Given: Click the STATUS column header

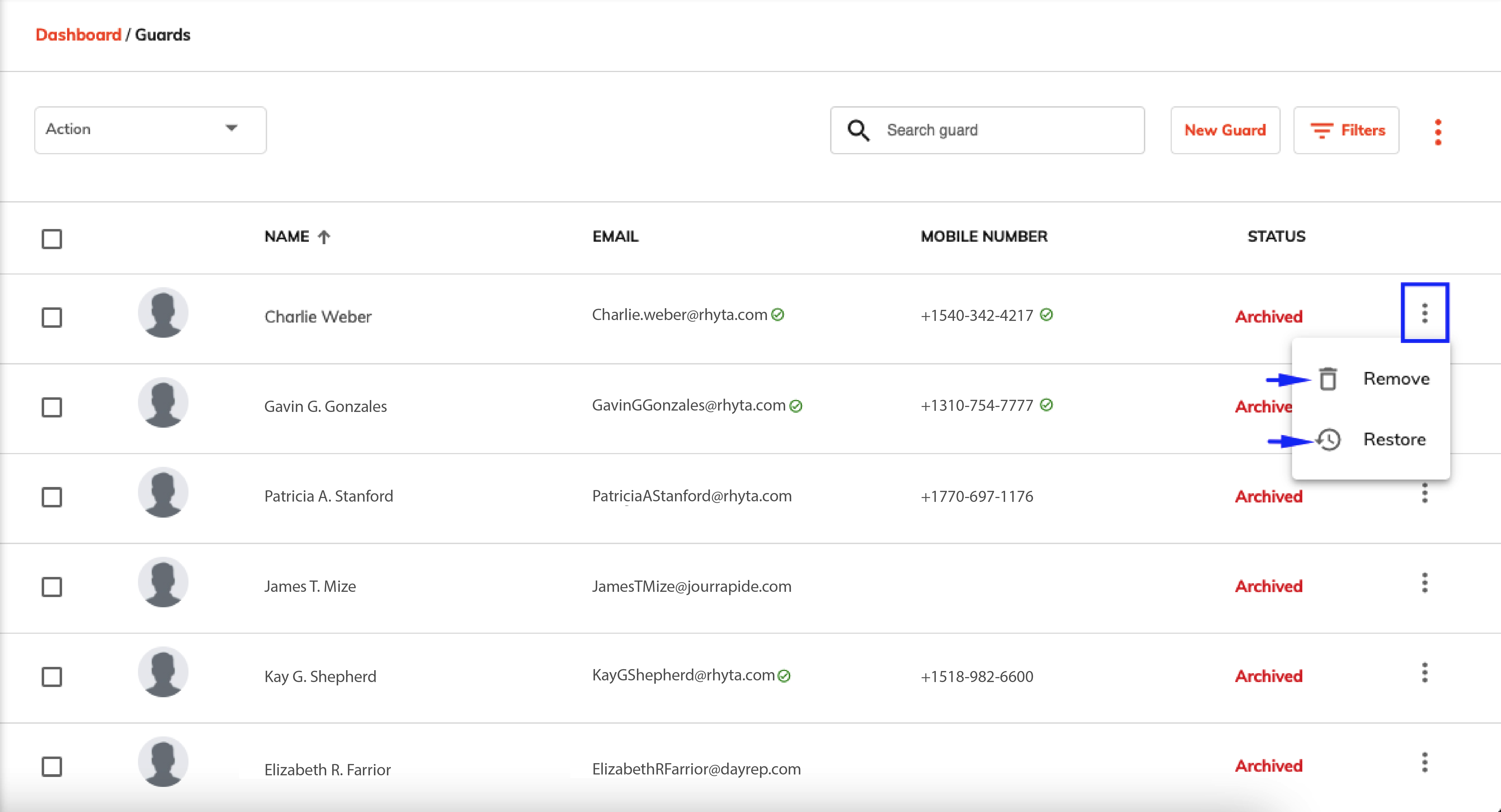Looking at the screenshot, I should (1276, 236).
